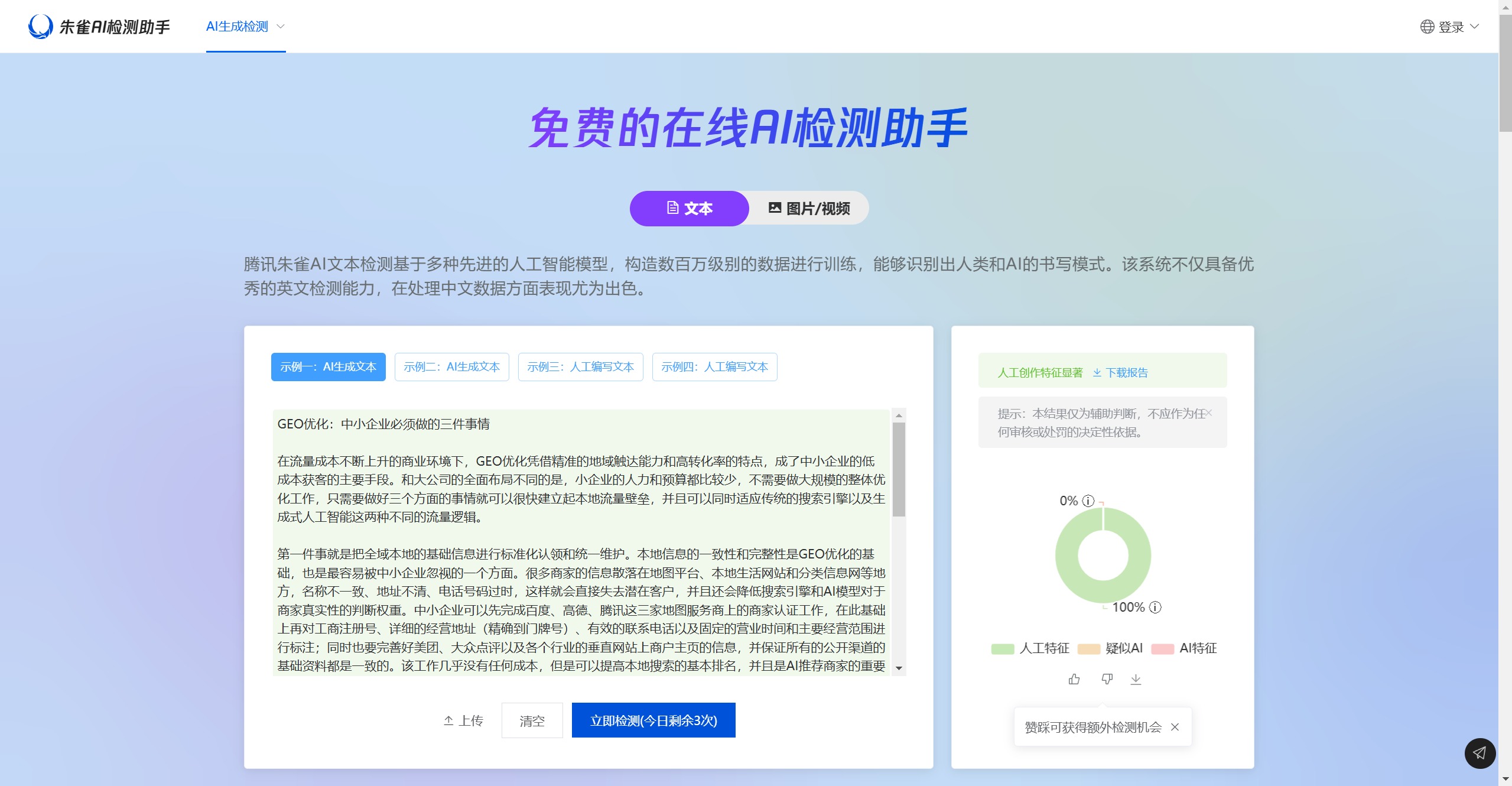Close the 赞踩可获得额外检测机会 tooltip

pyautogui.click(x=1175, y=727)
